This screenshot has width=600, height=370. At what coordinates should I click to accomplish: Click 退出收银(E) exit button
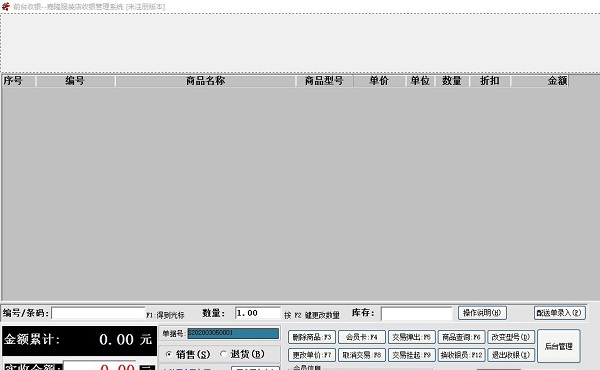tap(511, 355)
